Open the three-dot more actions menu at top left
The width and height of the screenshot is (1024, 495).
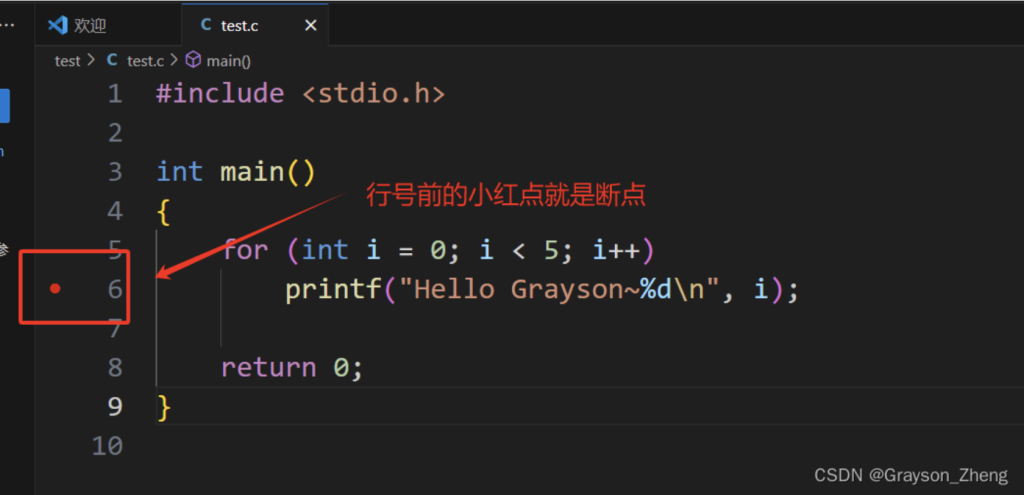[7, 24]
